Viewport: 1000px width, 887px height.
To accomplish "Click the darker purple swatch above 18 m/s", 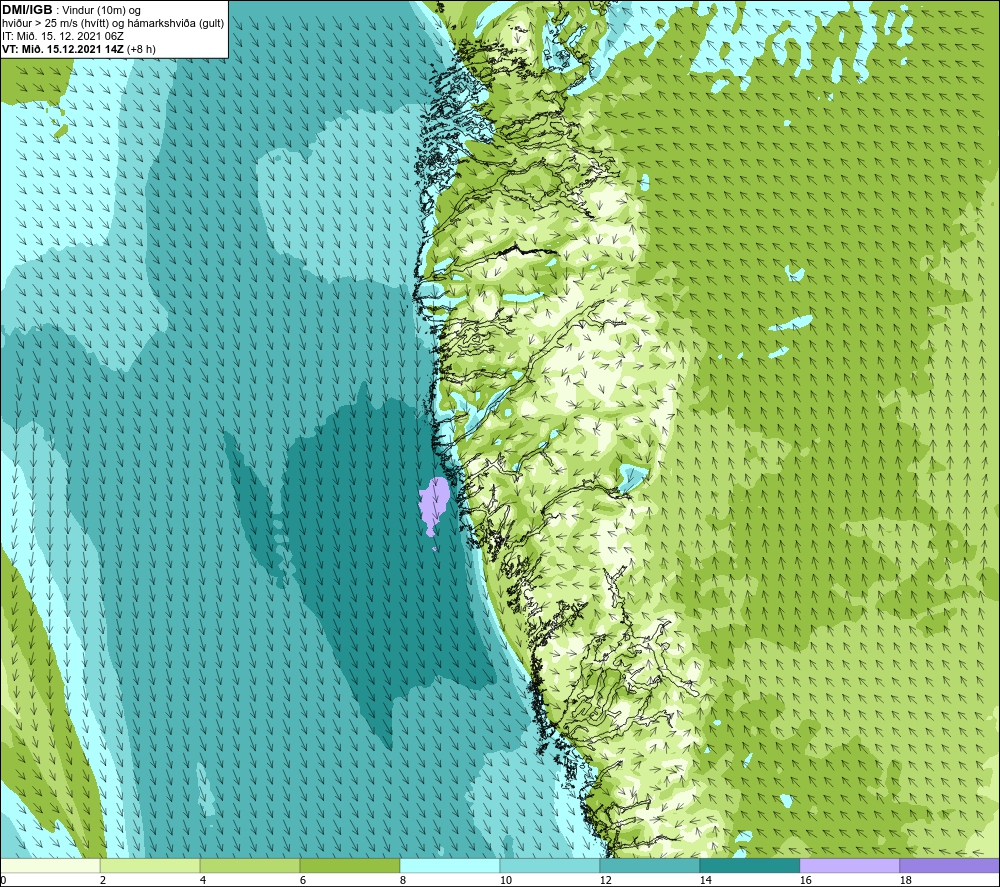I will [x=949, y=865].
